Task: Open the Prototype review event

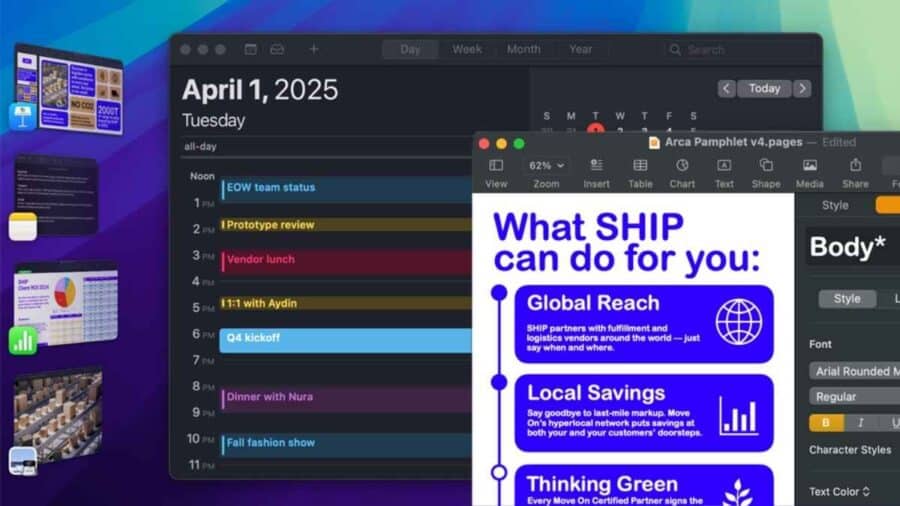Action: pos(346,225)
